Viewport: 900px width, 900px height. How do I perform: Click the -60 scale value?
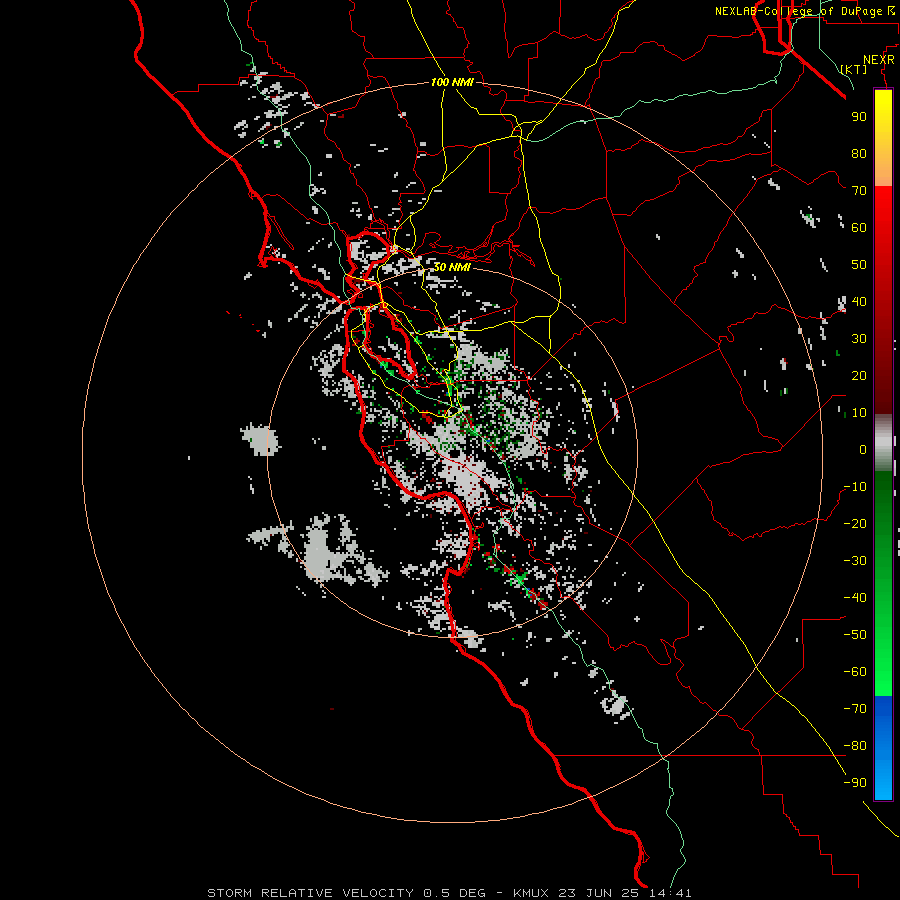tap(855, 672)
